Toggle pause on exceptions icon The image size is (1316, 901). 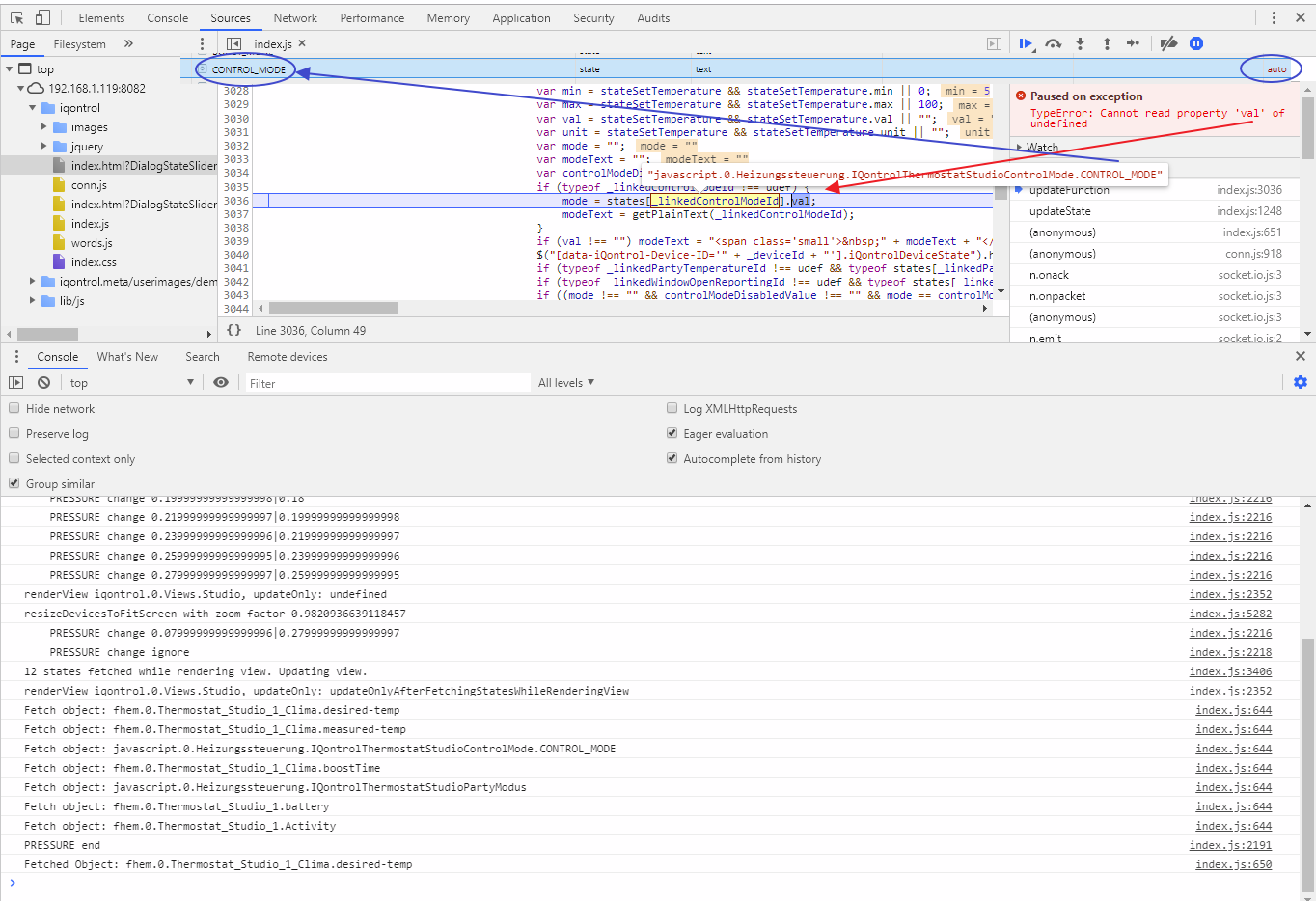click(x=1196, y=43)
